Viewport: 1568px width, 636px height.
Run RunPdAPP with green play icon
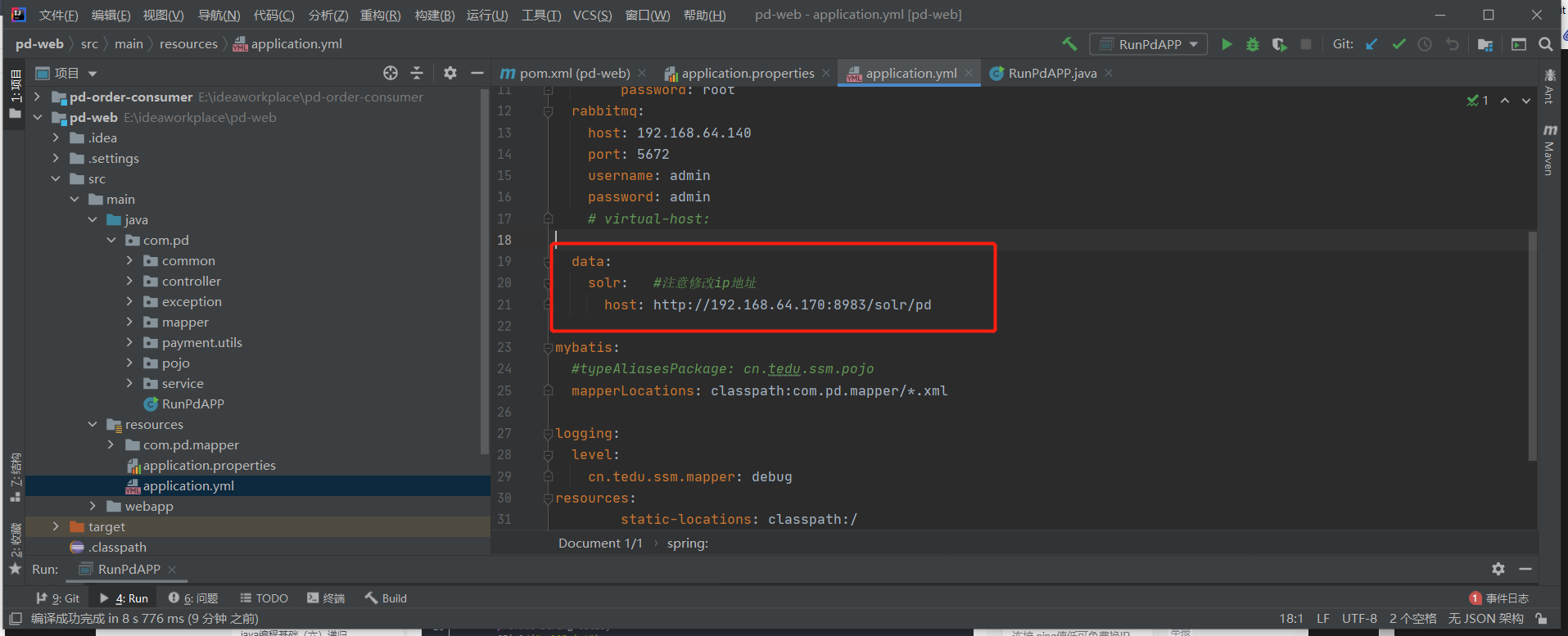(x=1227, y=44)
